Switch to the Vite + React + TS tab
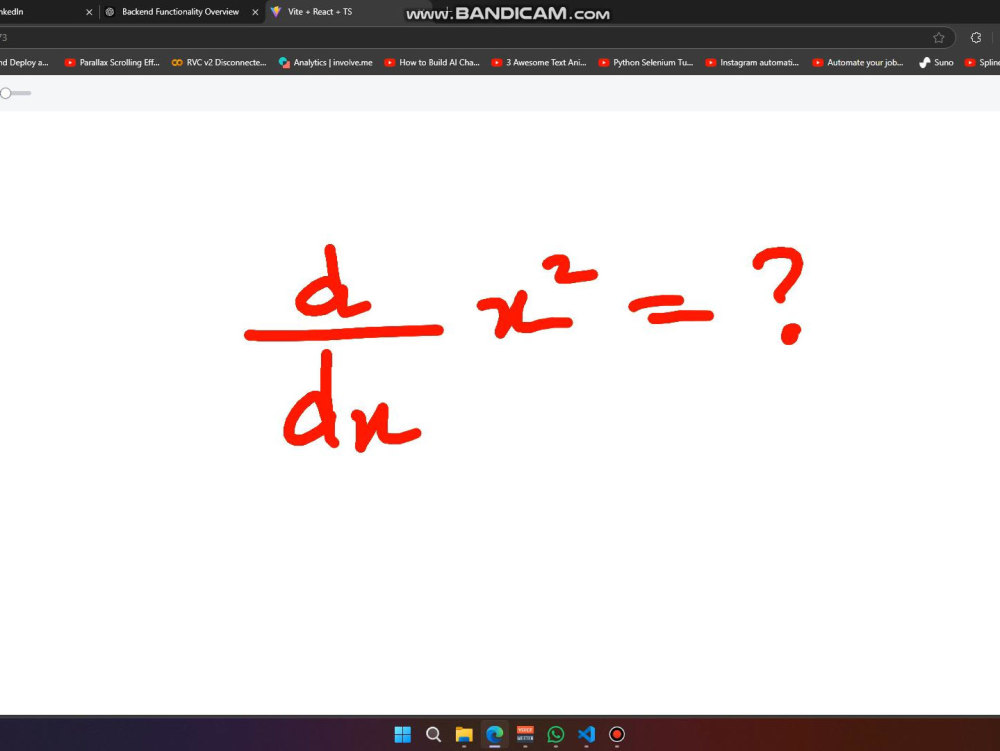 [x=319, y=11]
